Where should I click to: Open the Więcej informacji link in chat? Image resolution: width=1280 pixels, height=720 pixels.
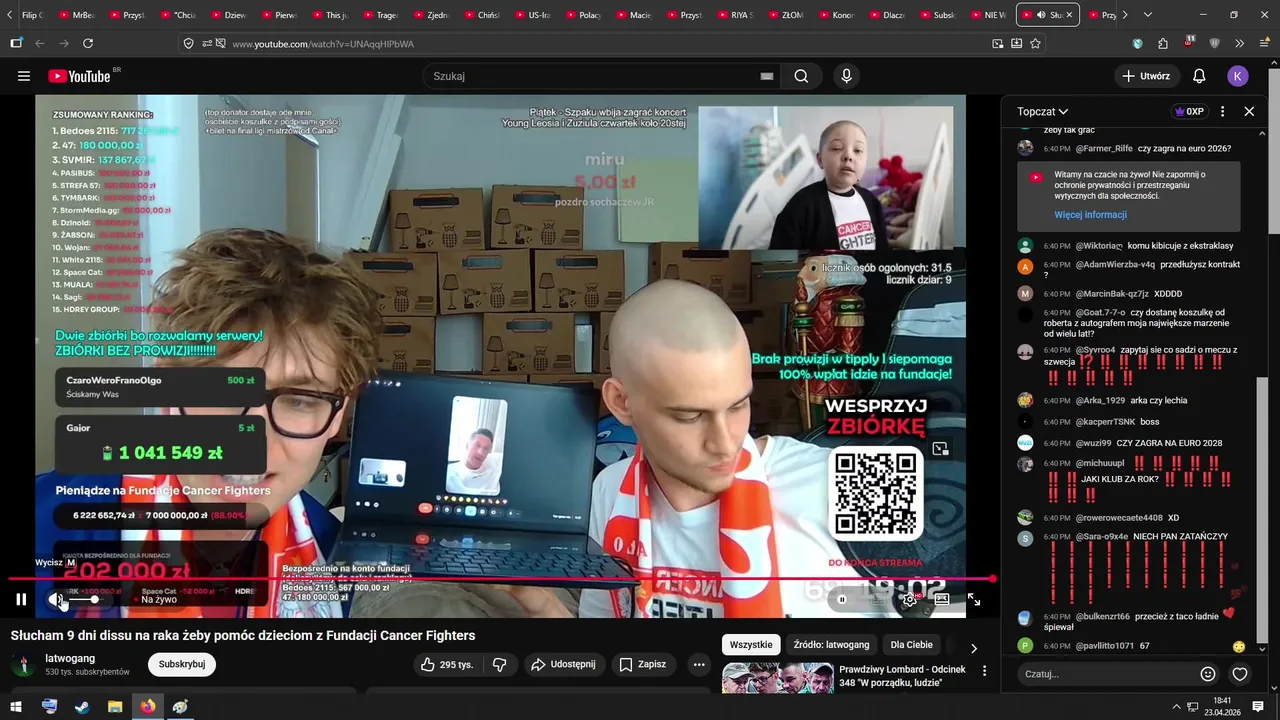click(1090, 215)
